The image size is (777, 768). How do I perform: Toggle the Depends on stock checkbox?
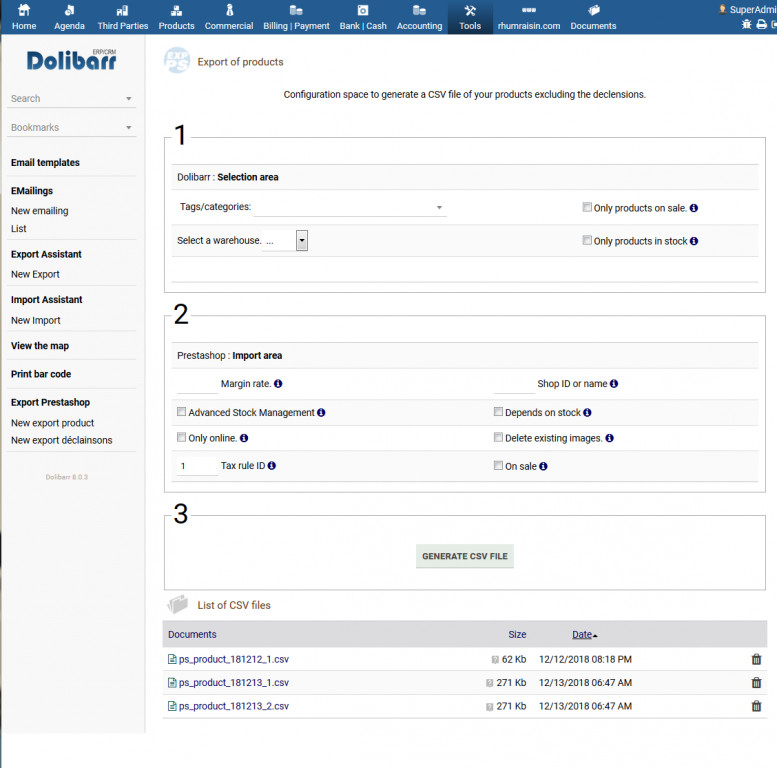(x=498, y=412)
